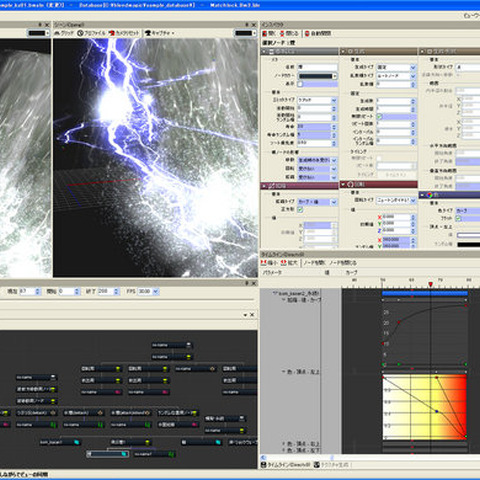Click the color wheel icon in 色 section header

pyautogui.click(x=430, y=195)
